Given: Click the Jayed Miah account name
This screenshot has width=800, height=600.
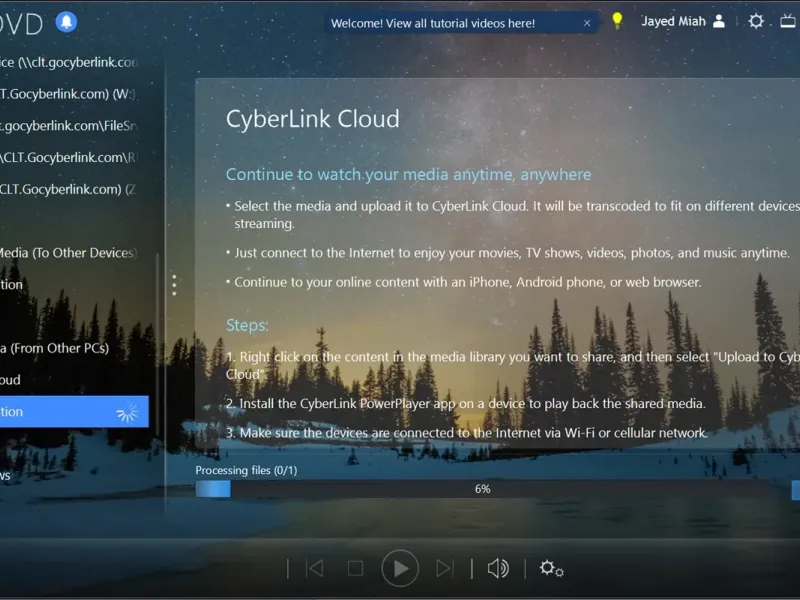Looking at the screenshot, I should point(673,21).
